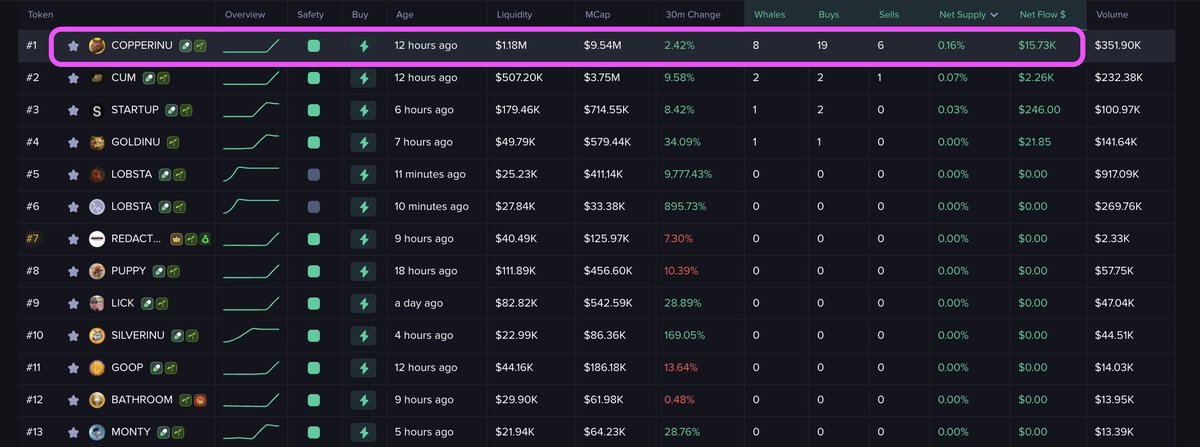The height and width of the screenshot is (447, 1200).
Task: Click the Whales column header
Action: [x=771, y=15]
